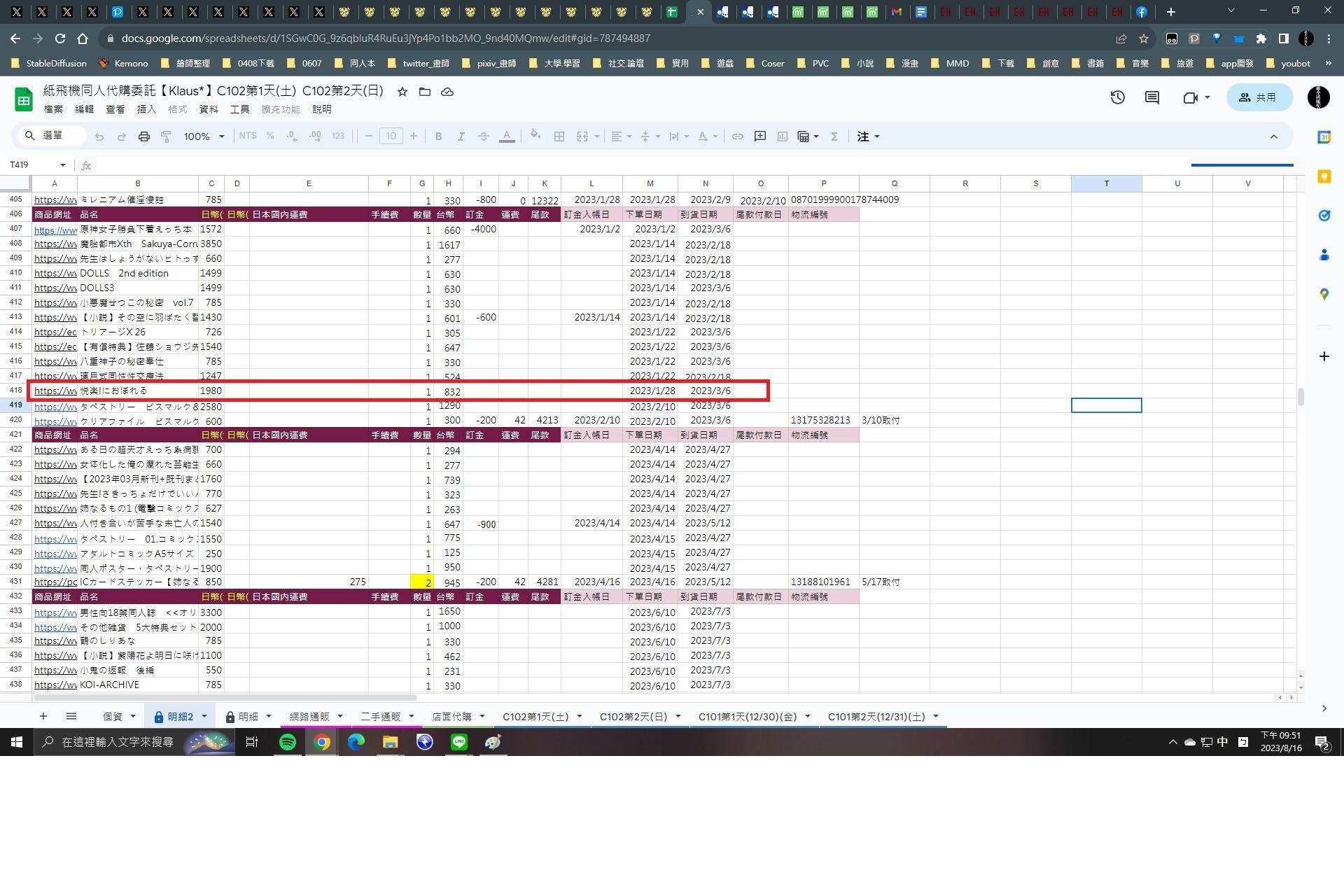Switch to the C102第1天(土) sheet tab
This screenshot has width=1344, height=896.
click(535, 716)
